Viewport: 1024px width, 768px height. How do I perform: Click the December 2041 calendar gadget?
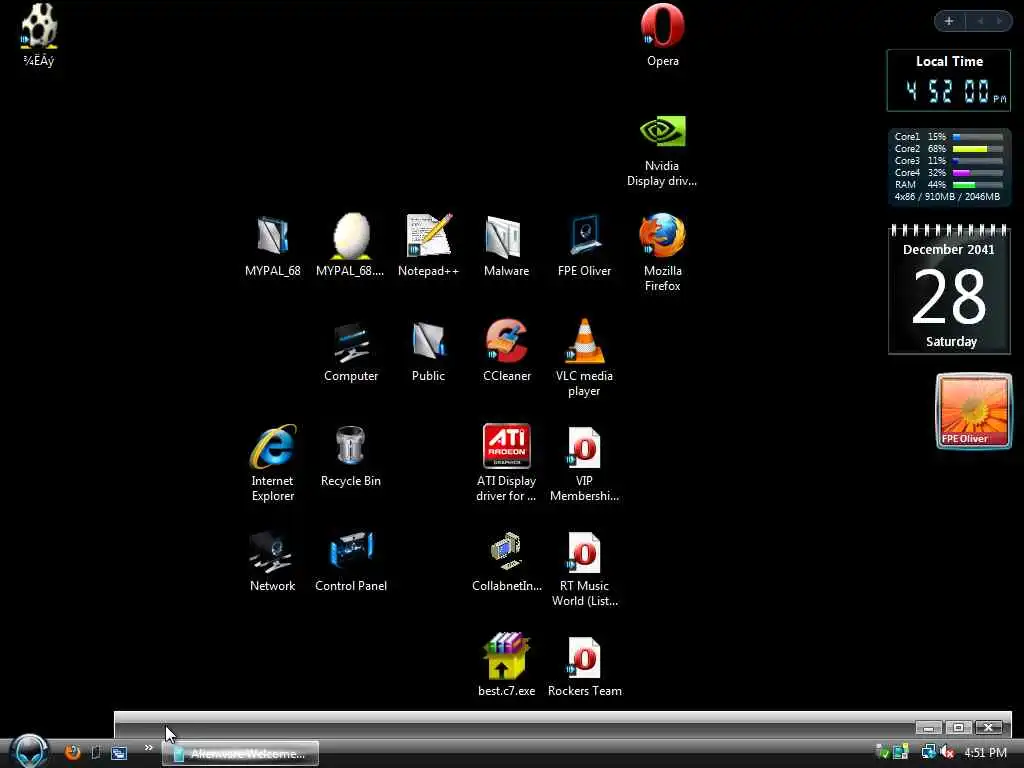click(x=950, y=289)
